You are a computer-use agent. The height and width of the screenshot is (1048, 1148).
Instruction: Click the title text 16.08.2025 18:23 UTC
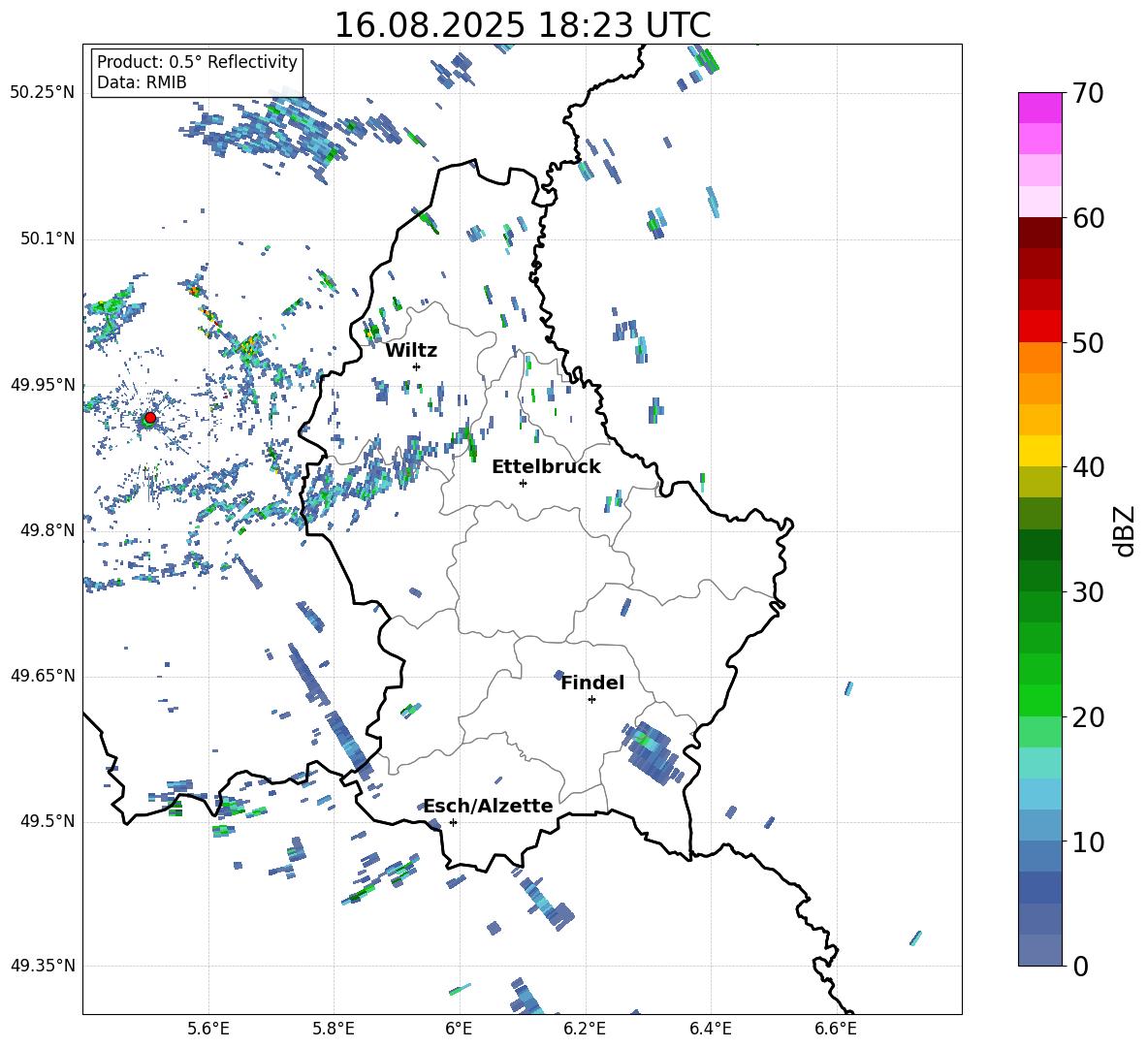click(x=522, y=25)
